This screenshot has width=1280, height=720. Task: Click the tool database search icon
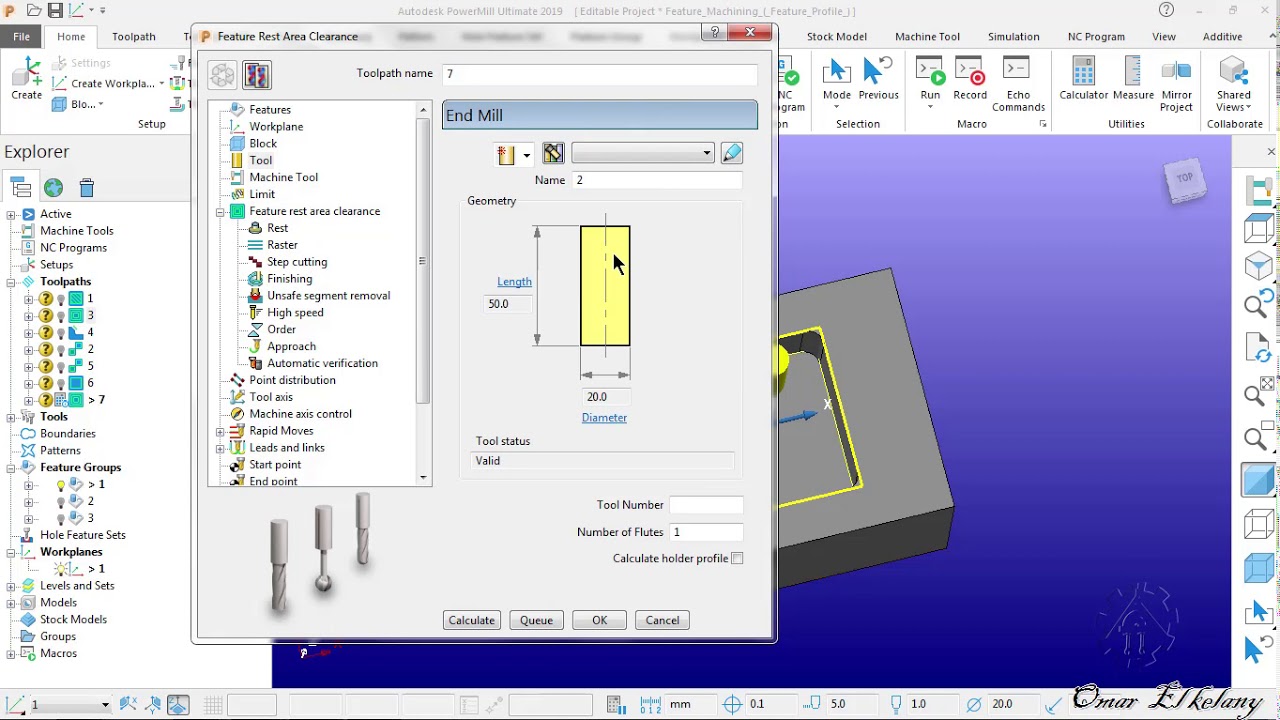[553, 153]
